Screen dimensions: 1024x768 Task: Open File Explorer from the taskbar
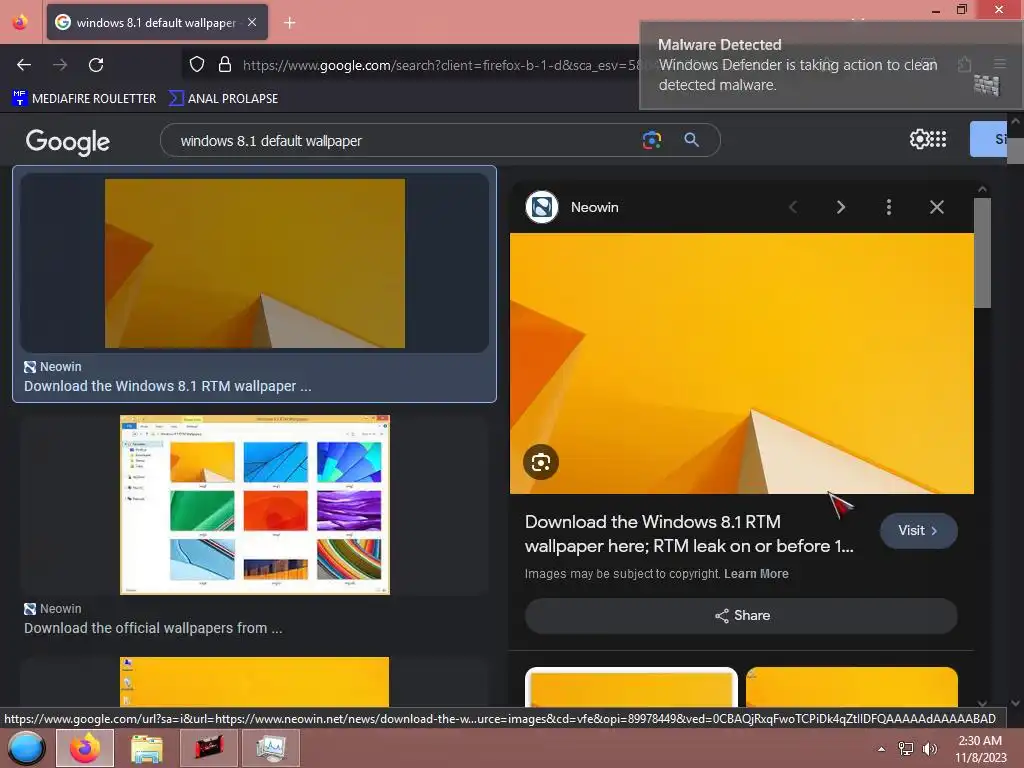[x=147, y=748]
